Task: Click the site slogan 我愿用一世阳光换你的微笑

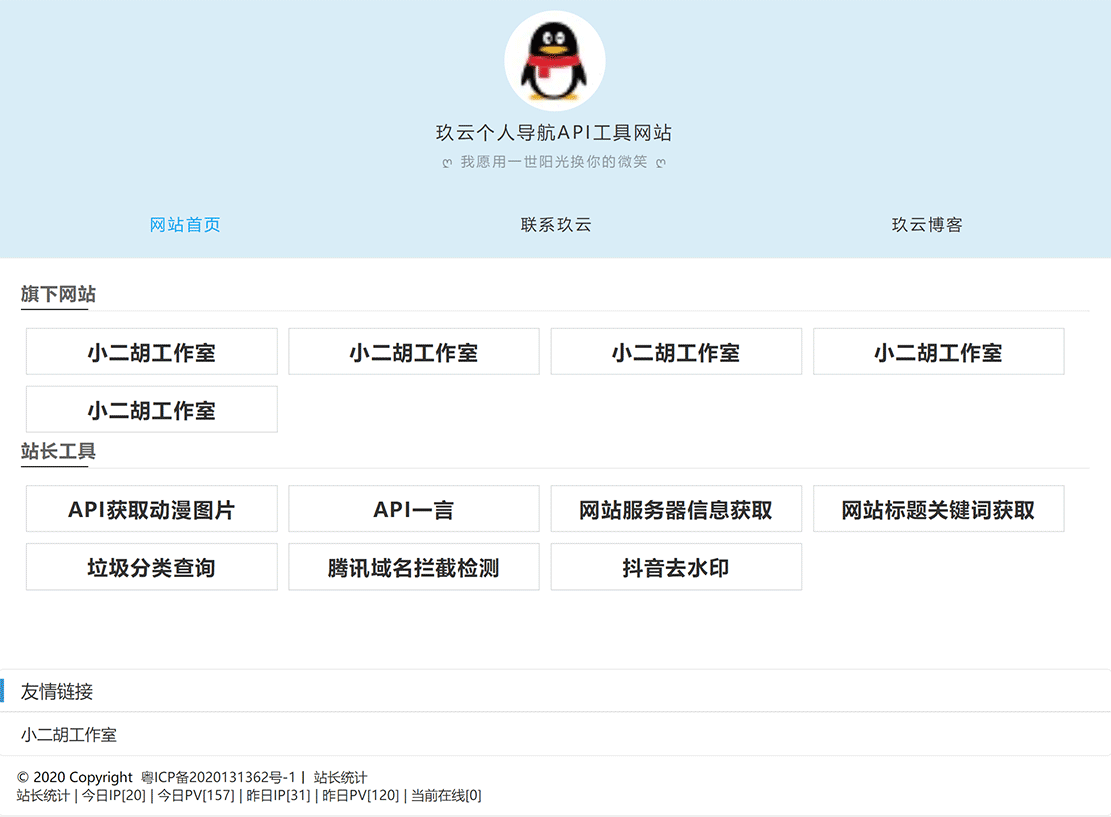Action: point(555,161)
